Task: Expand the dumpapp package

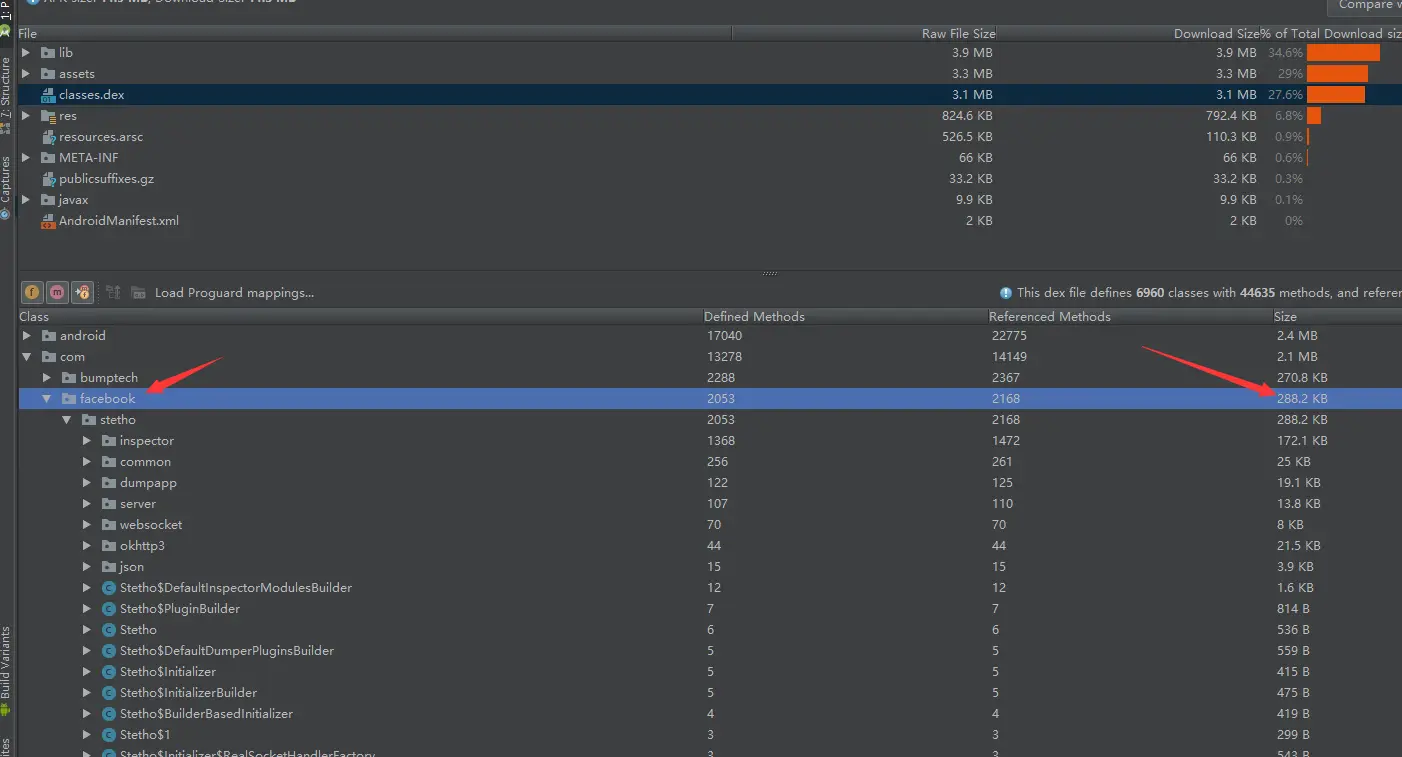Action: click(87, 483)
